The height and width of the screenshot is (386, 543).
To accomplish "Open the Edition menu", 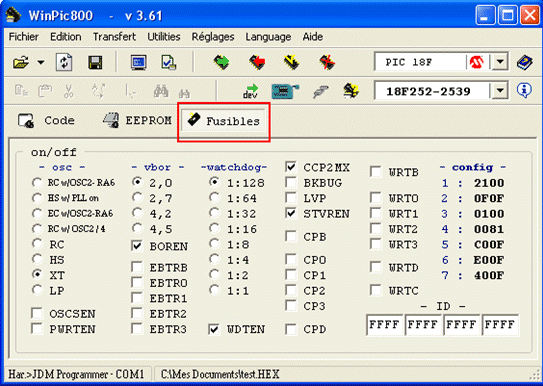I will [x=66, y=37].
